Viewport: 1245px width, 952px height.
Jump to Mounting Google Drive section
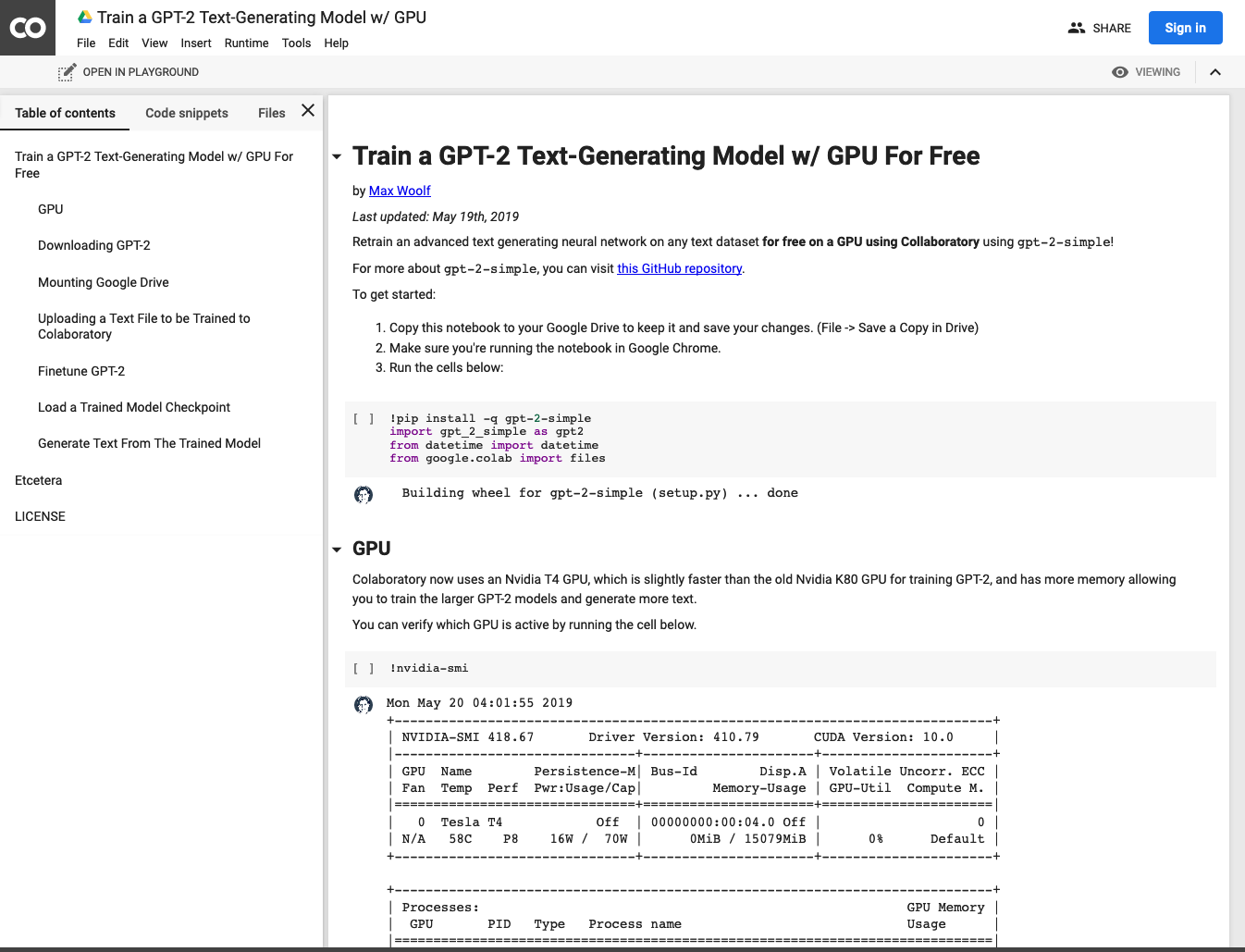[104, 282]
